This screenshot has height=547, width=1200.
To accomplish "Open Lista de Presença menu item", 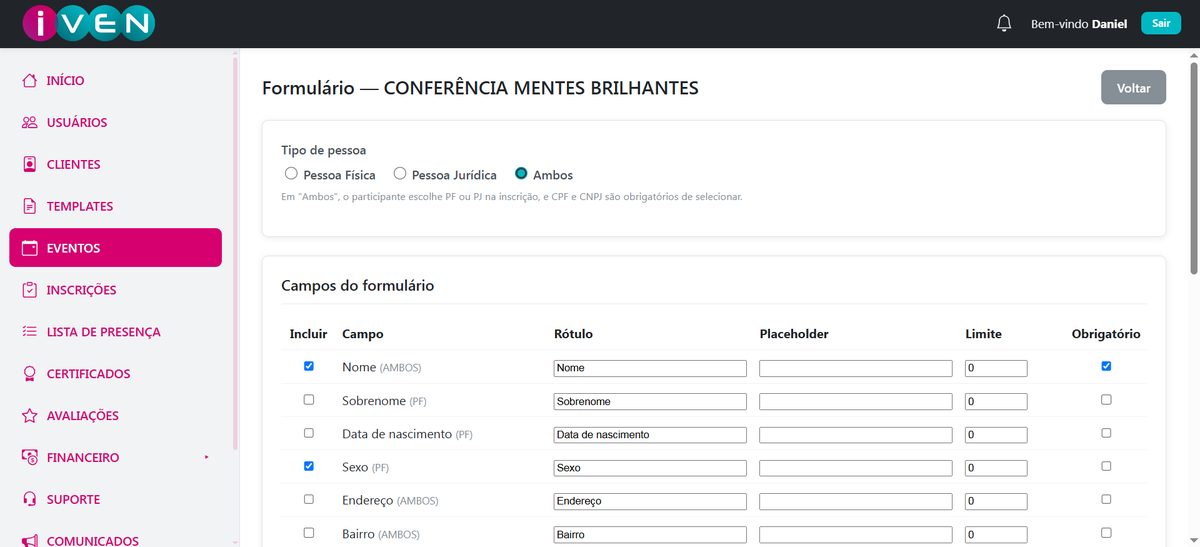I will point(115,332).
